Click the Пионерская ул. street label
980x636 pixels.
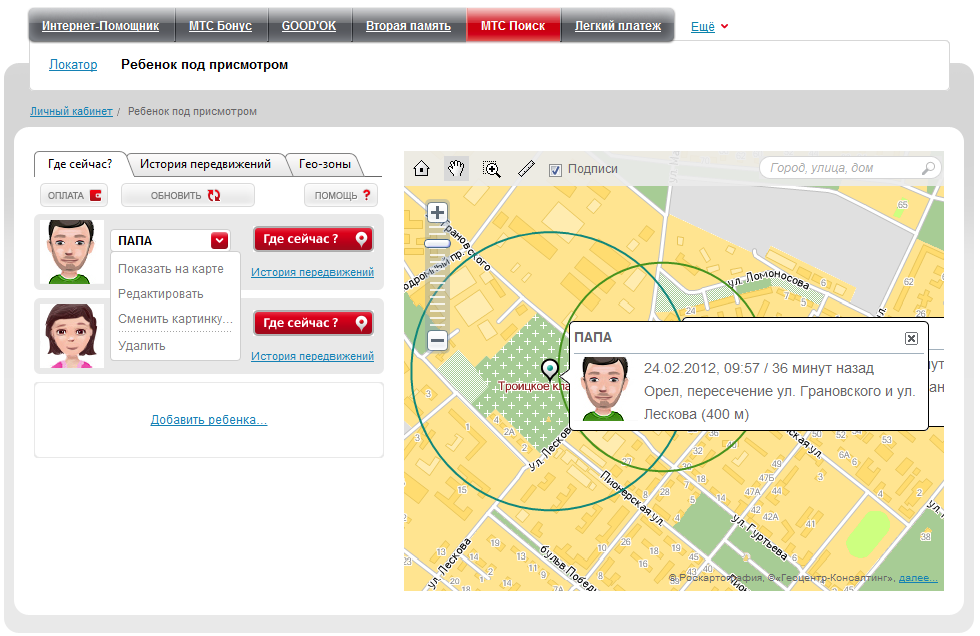(632, 497)
